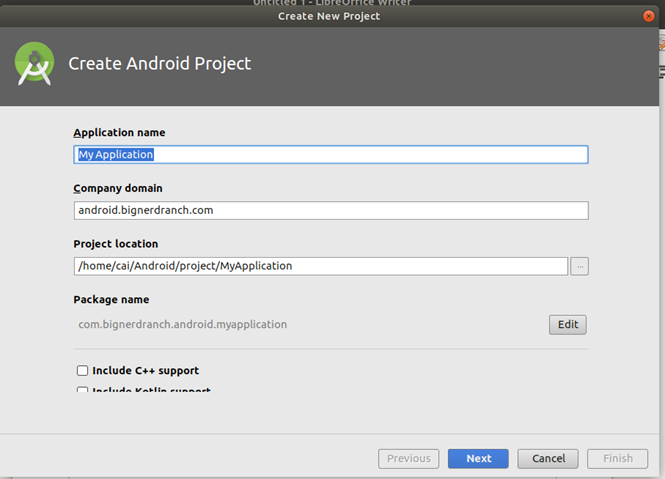The height and width of the screenshot is (479, 665).
Task: Click the Previous button
Action: point(408,459)
